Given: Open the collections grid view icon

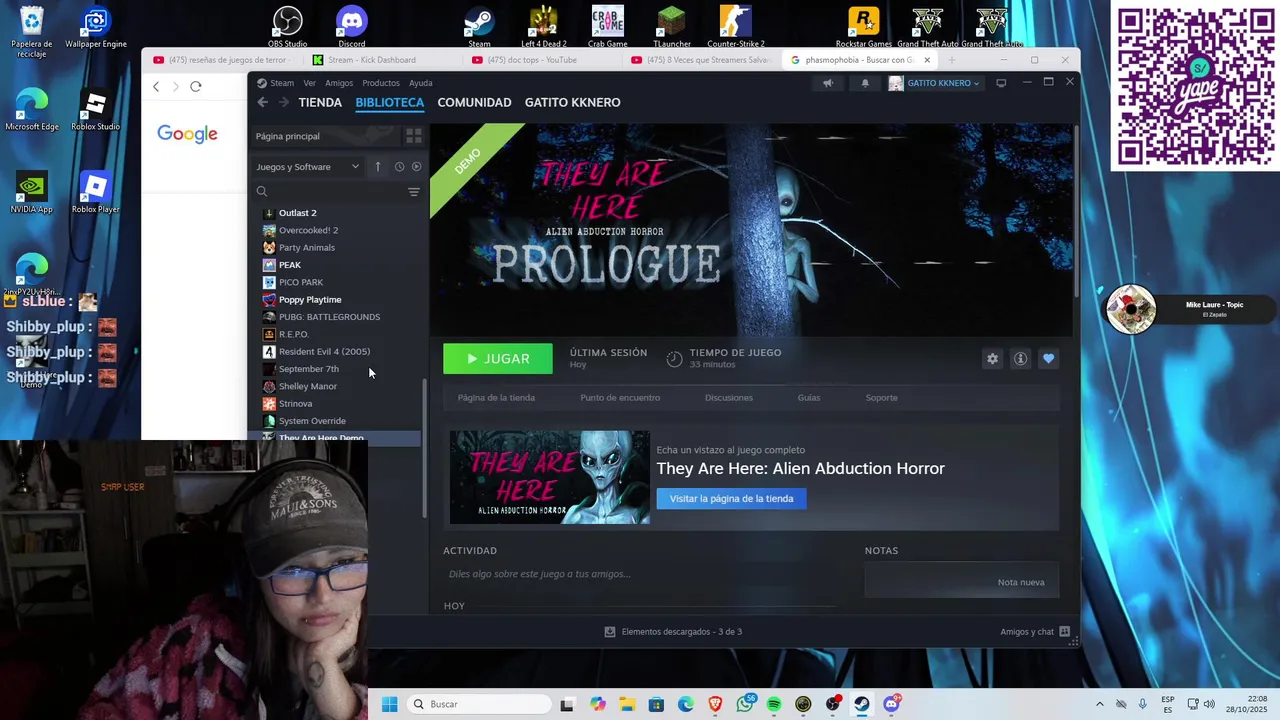Looking at the screenshot, I should tap(413, 136).
